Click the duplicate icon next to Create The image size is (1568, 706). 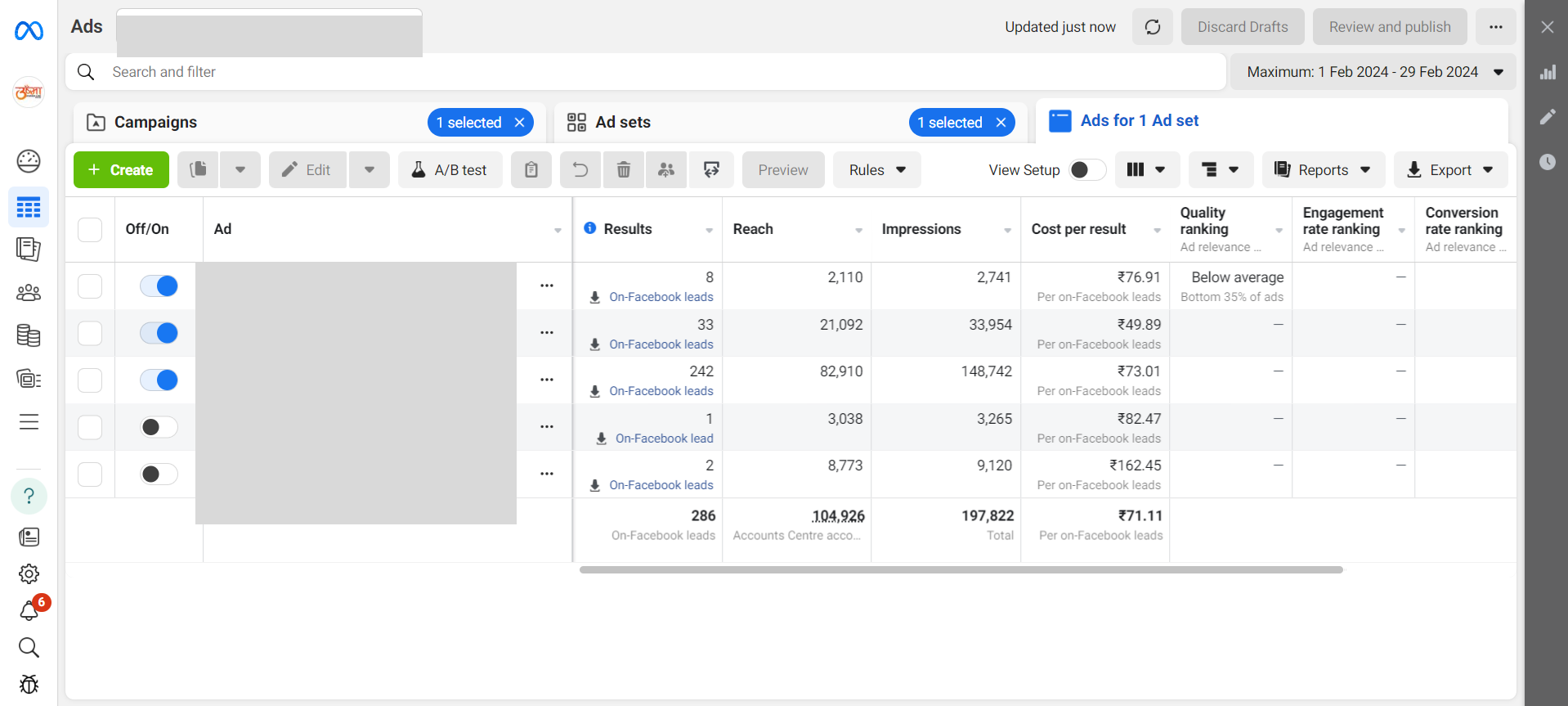pyautogui.click(x=198, y=169)
